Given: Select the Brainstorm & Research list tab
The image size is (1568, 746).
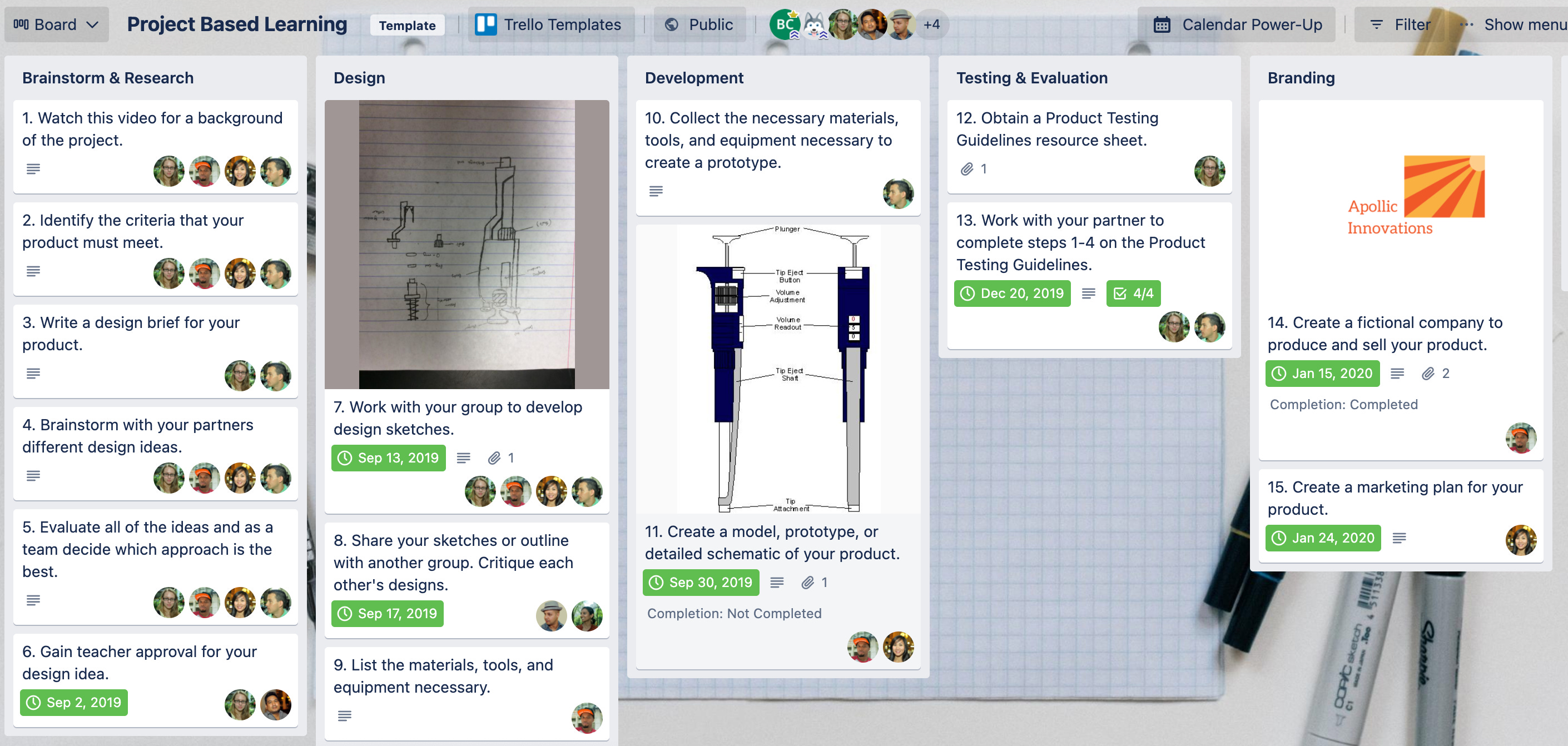Looking at the screenshot, I should point(109,77).
